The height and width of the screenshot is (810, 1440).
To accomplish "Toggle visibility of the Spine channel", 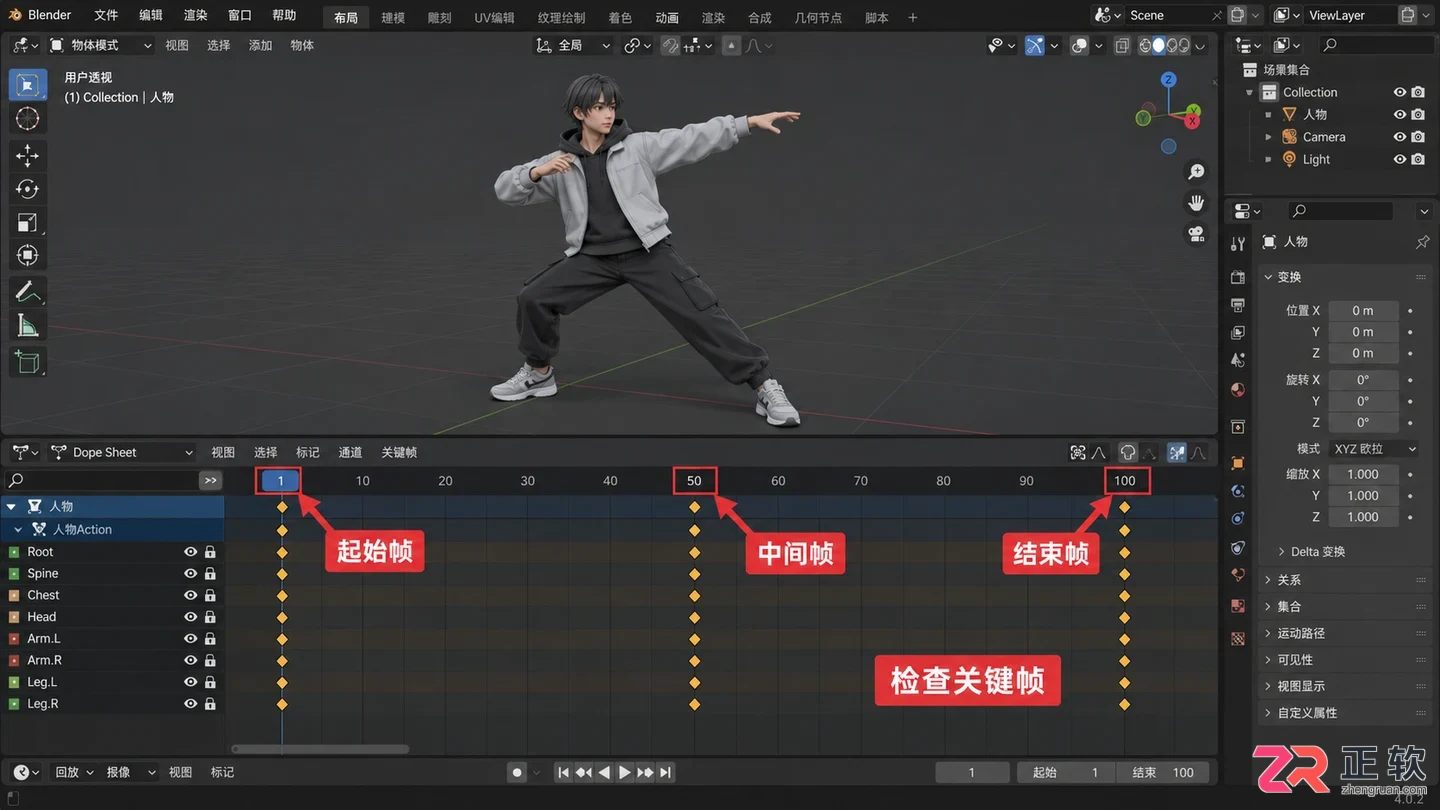I will point(190,574).
